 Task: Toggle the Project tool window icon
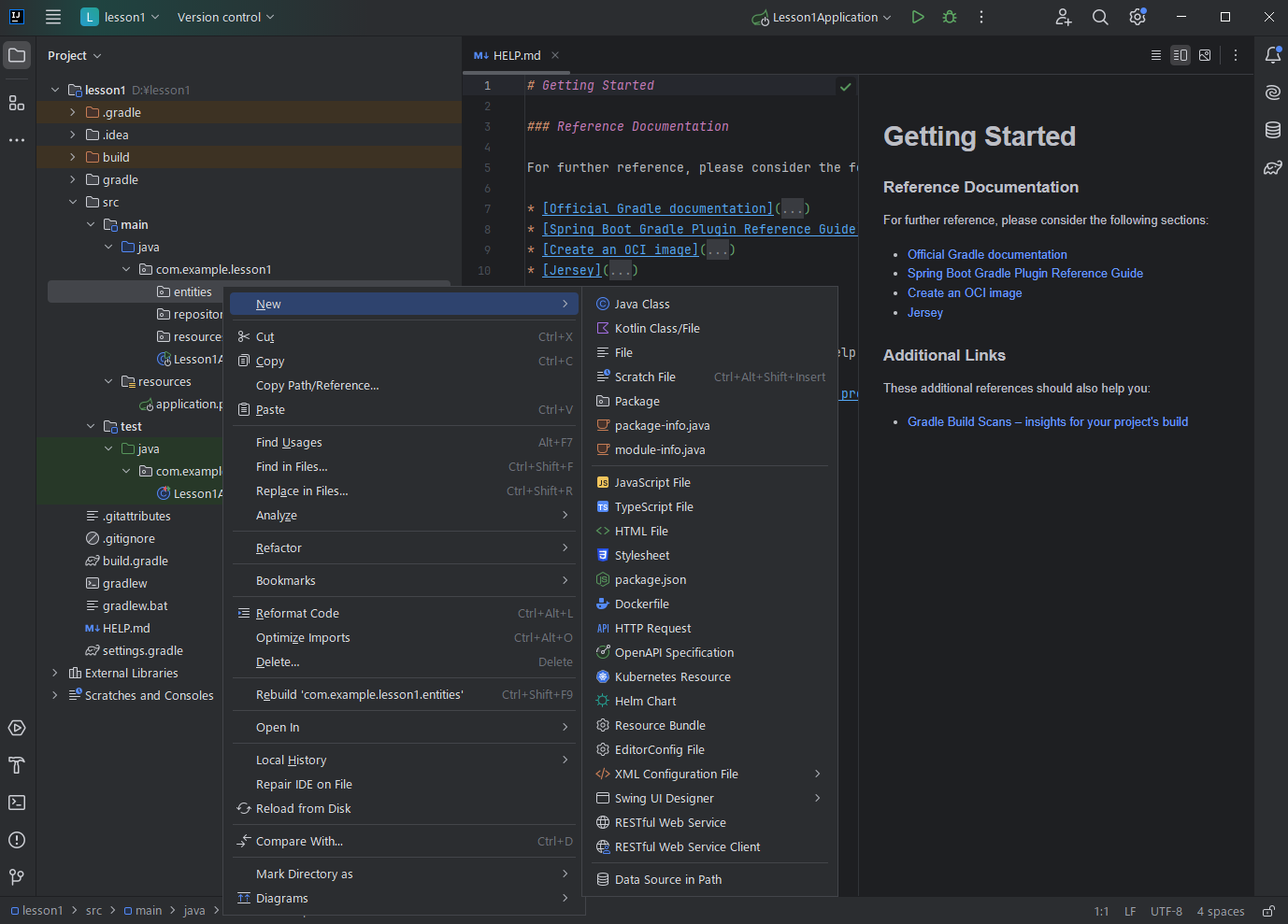point(17,55)
